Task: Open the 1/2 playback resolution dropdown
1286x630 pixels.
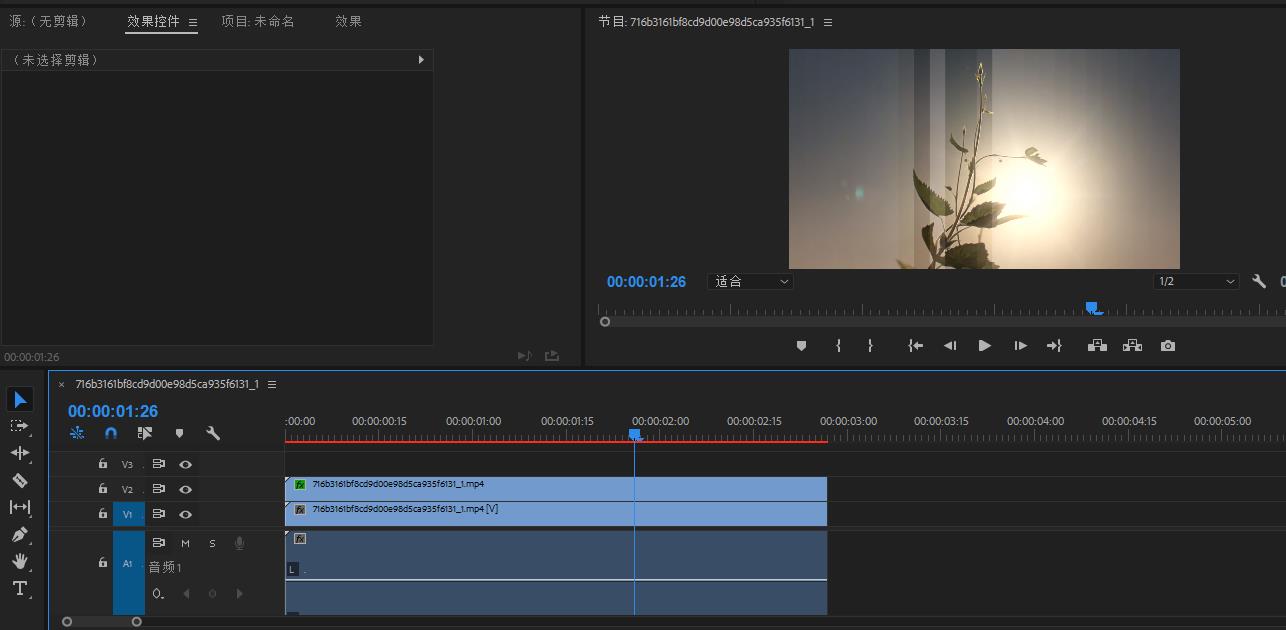Action: point(1196,282)
